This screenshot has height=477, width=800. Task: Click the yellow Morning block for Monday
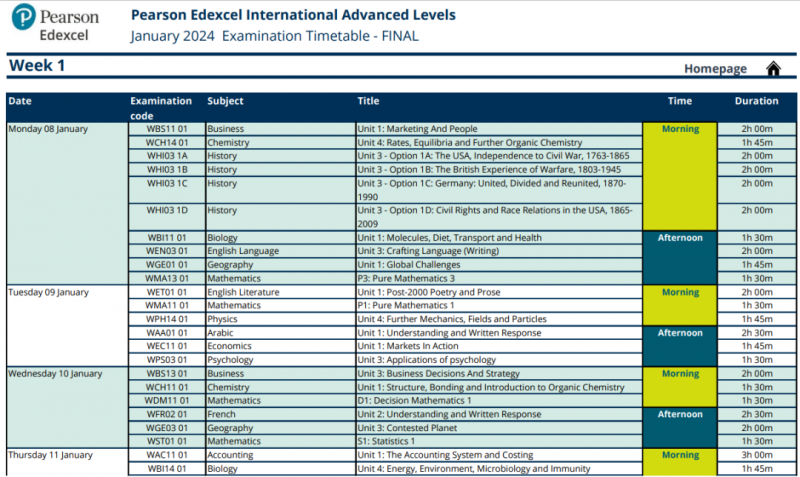[x=680, y=176]
